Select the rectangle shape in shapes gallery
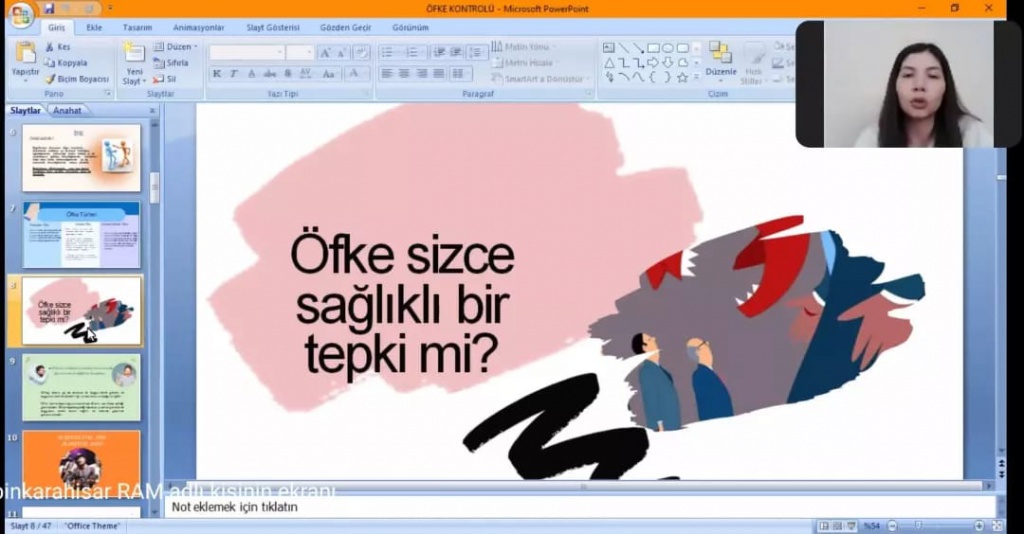Viewport: 1024px width, 534px height. pyautogui.click(x=653, y=47)
